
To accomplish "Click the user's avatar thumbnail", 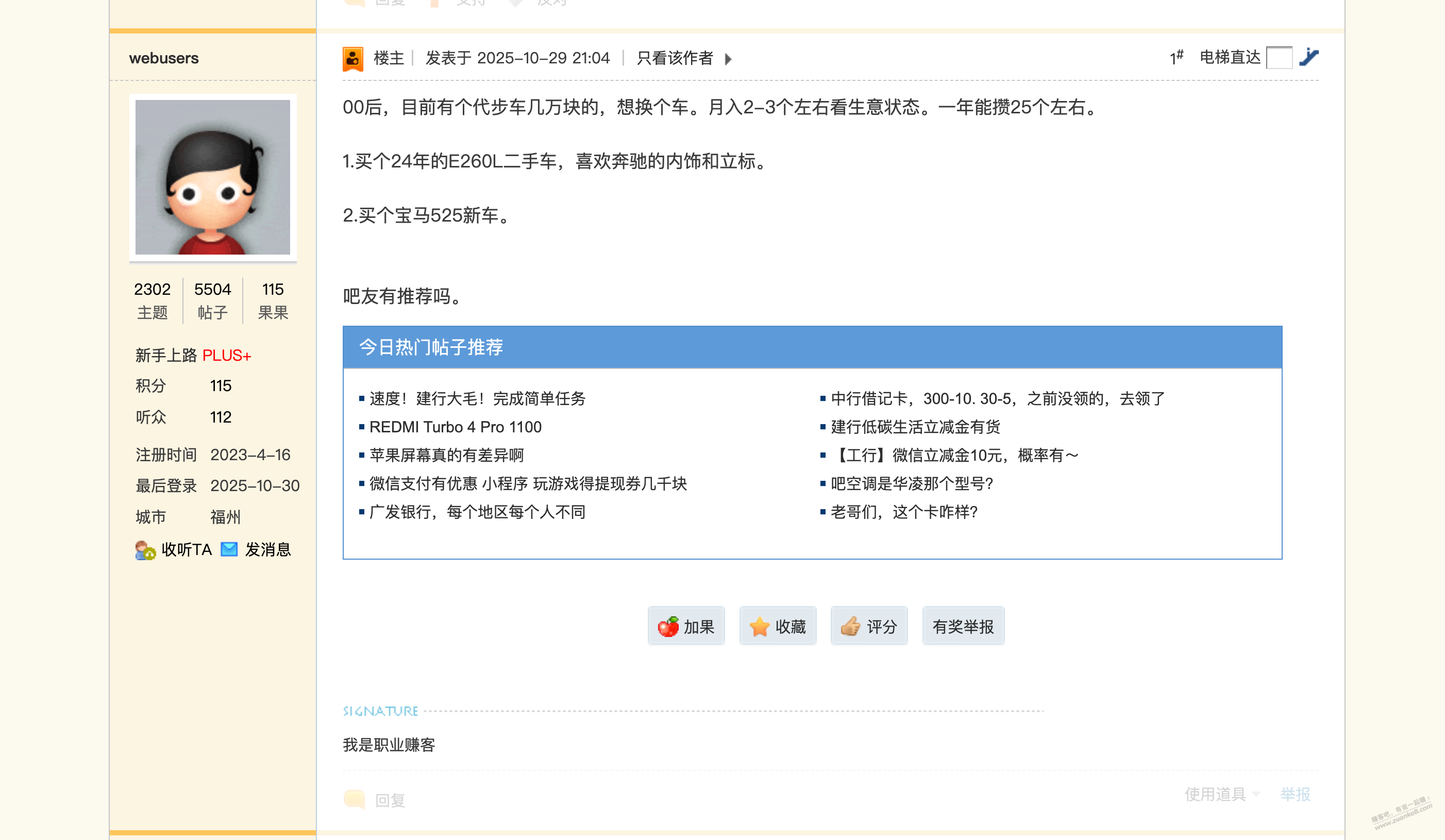I will click(x=213, y=177).
